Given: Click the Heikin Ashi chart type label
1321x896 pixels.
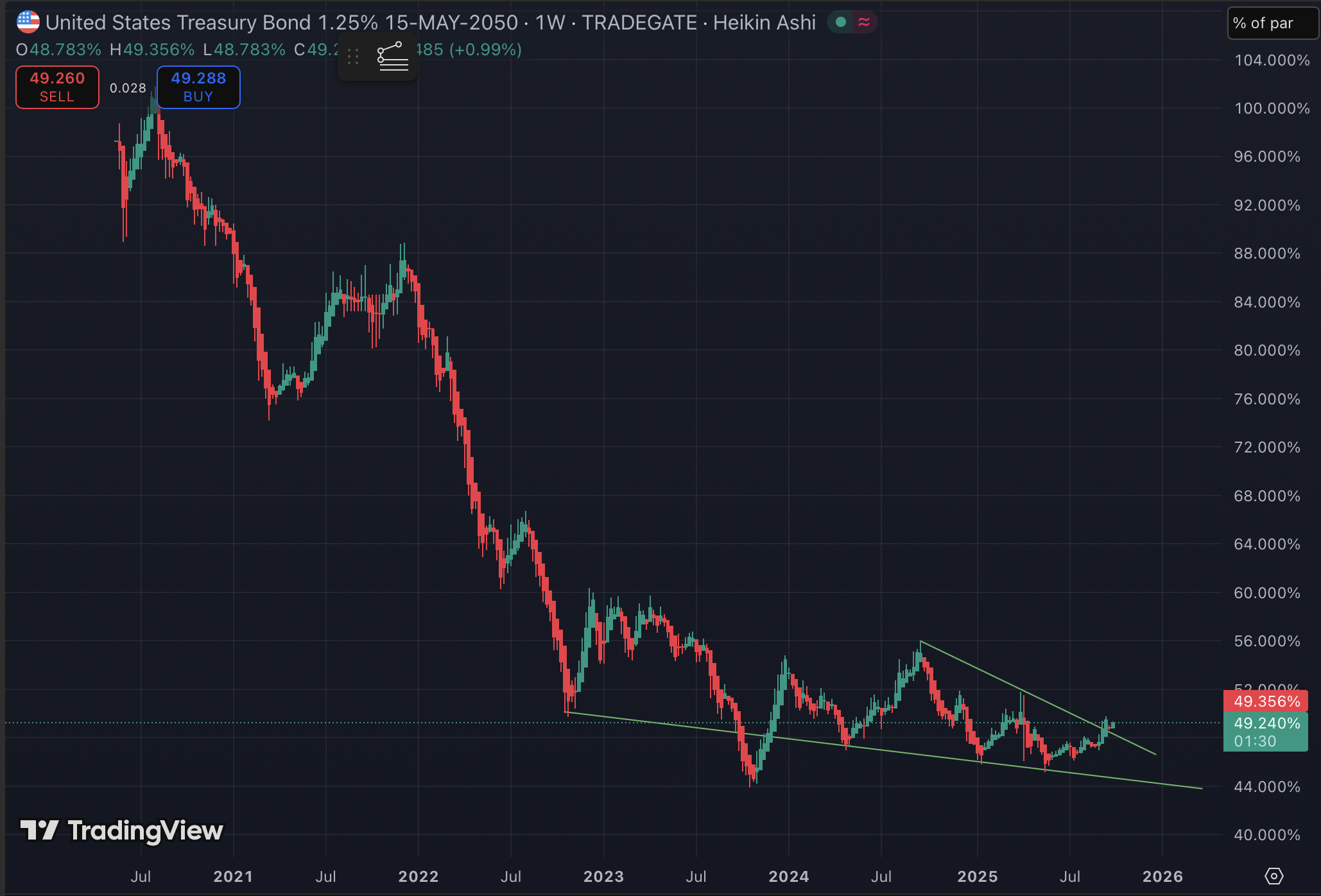Looking at the screenshot, I should point(764,22).
